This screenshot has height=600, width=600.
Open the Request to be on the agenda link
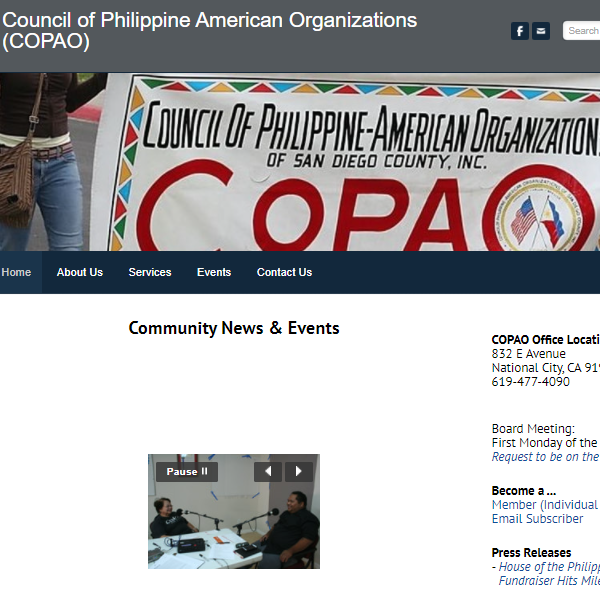click(x=546, y=457)
